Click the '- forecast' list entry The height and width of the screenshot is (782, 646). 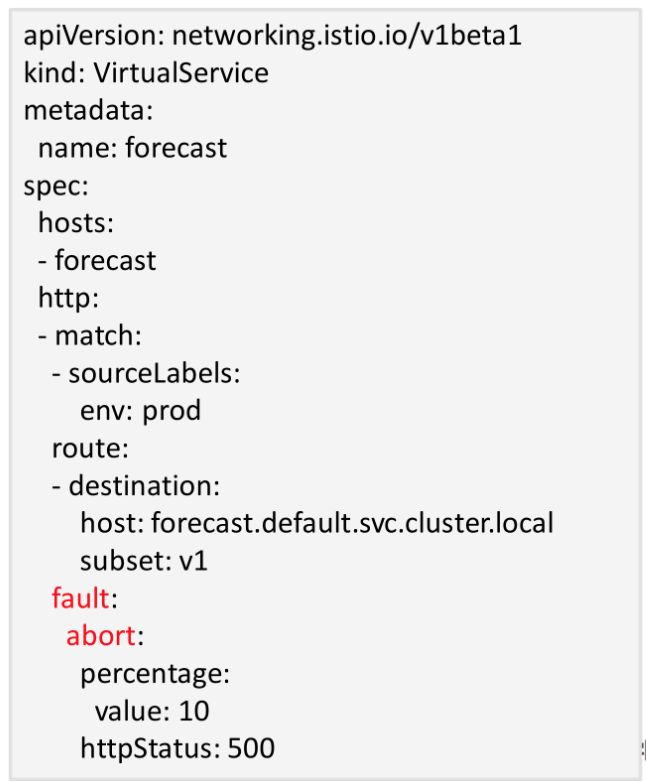[x=97, y=261]
